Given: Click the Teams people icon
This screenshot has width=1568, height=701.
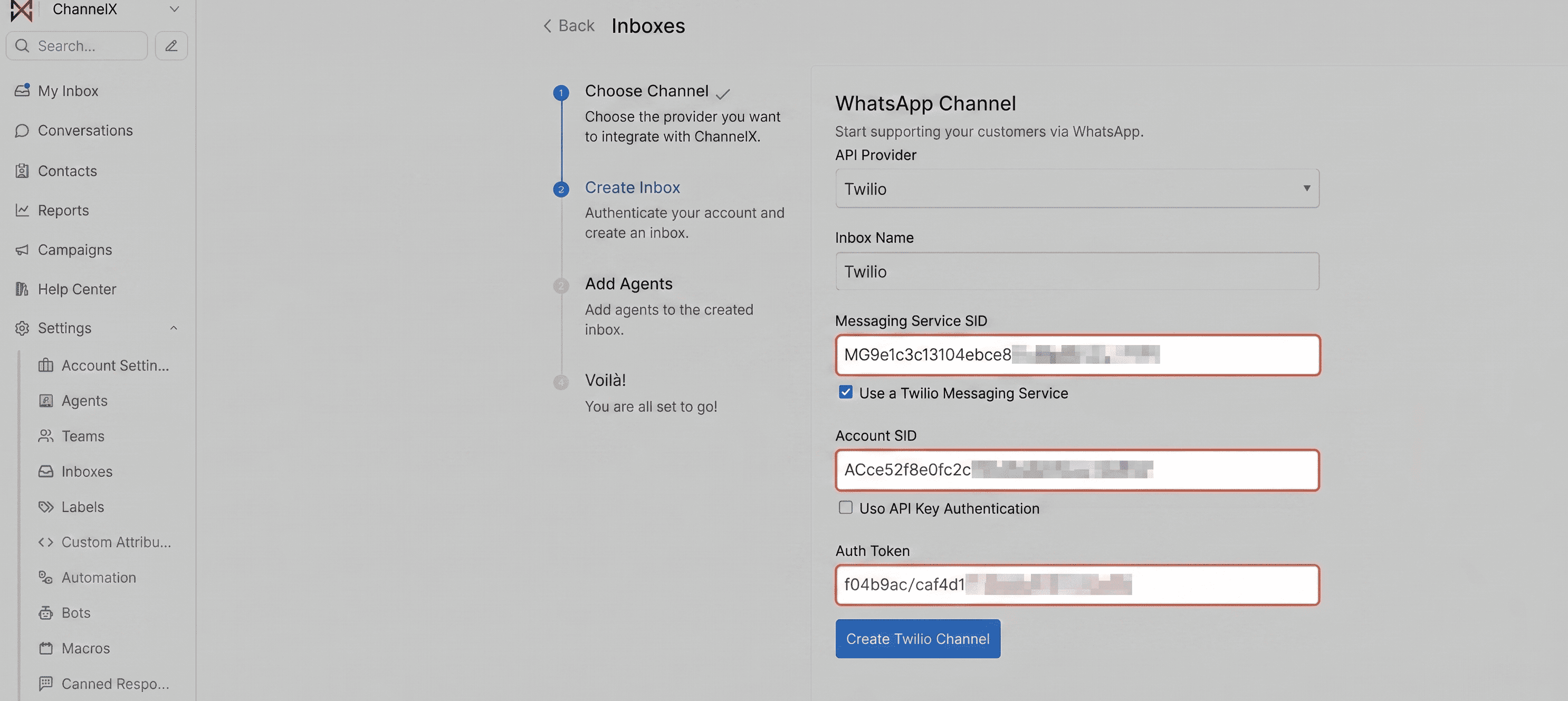Looking at the screenshot, I should coord(46,435).
